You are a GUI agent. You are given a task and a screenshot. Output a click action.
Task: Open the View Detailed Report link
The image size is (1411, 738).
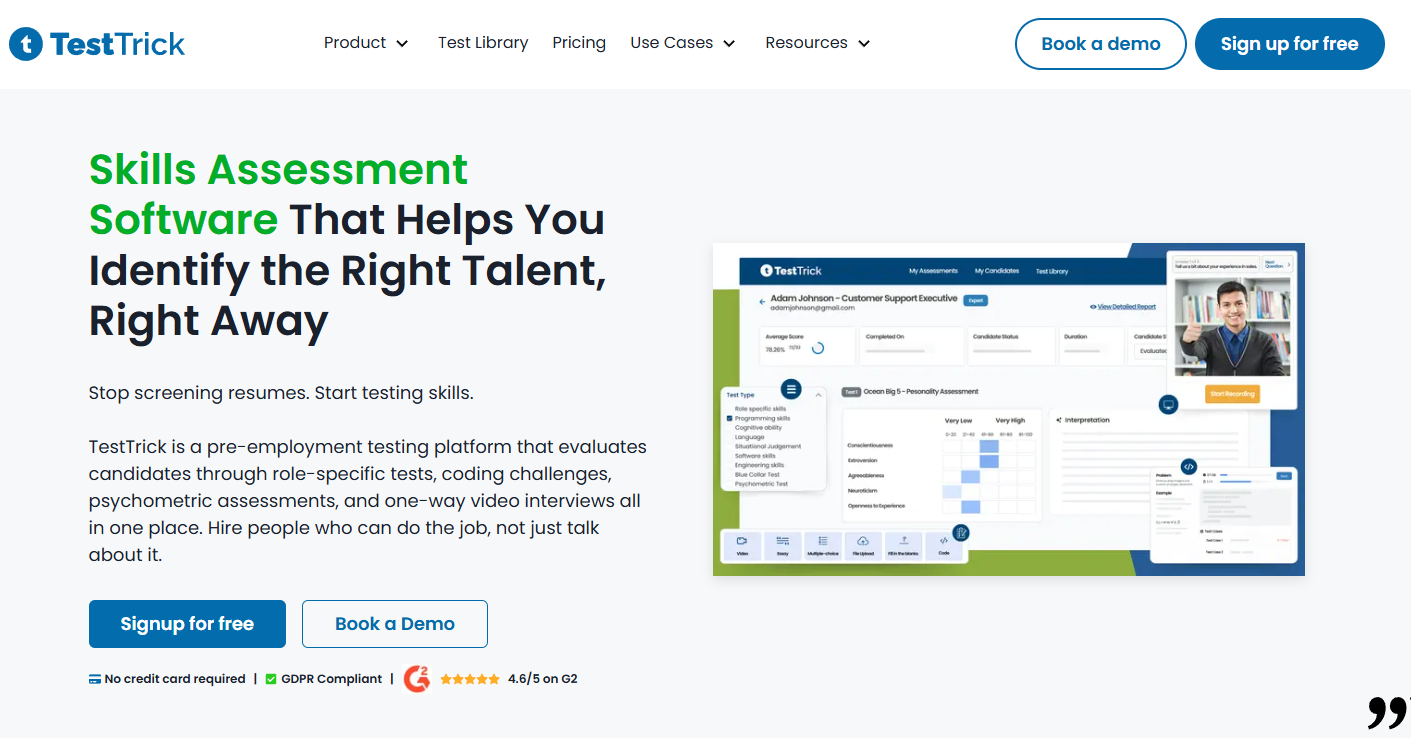(1122, 307)
